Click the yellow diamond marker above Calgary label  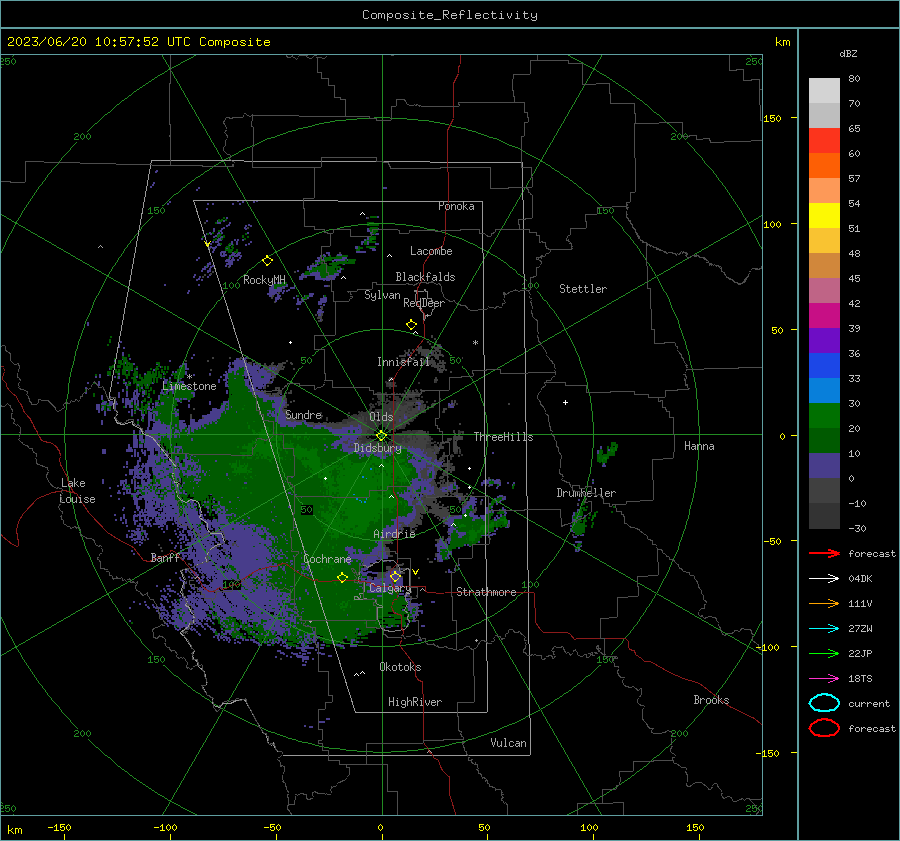point(395,576)
